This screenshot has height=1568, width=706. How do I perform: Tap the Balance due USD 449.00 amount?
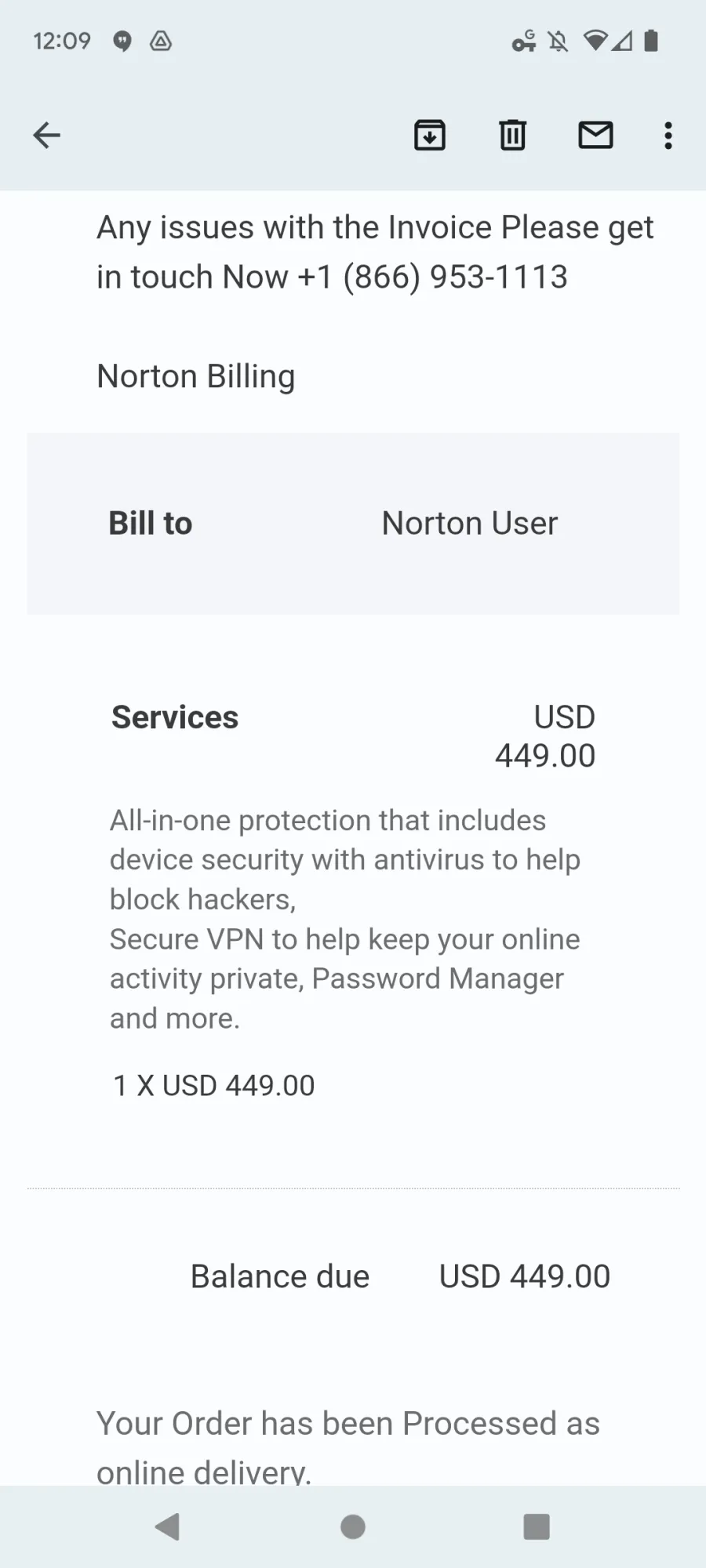525,1276
